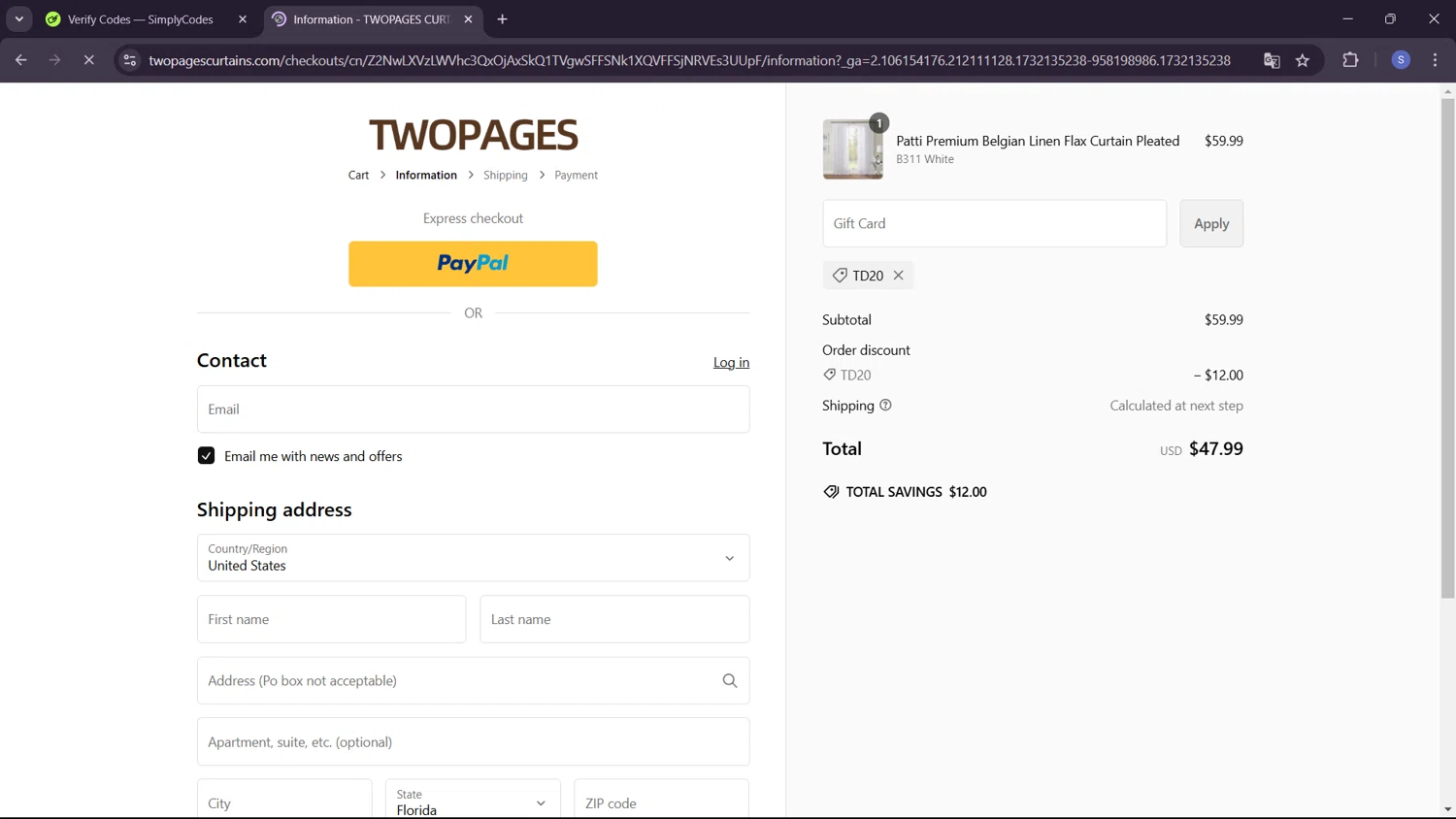Click the Total amount $47.99
The width and height of the screenshot is (1456, 819).
pos(1216,449)
